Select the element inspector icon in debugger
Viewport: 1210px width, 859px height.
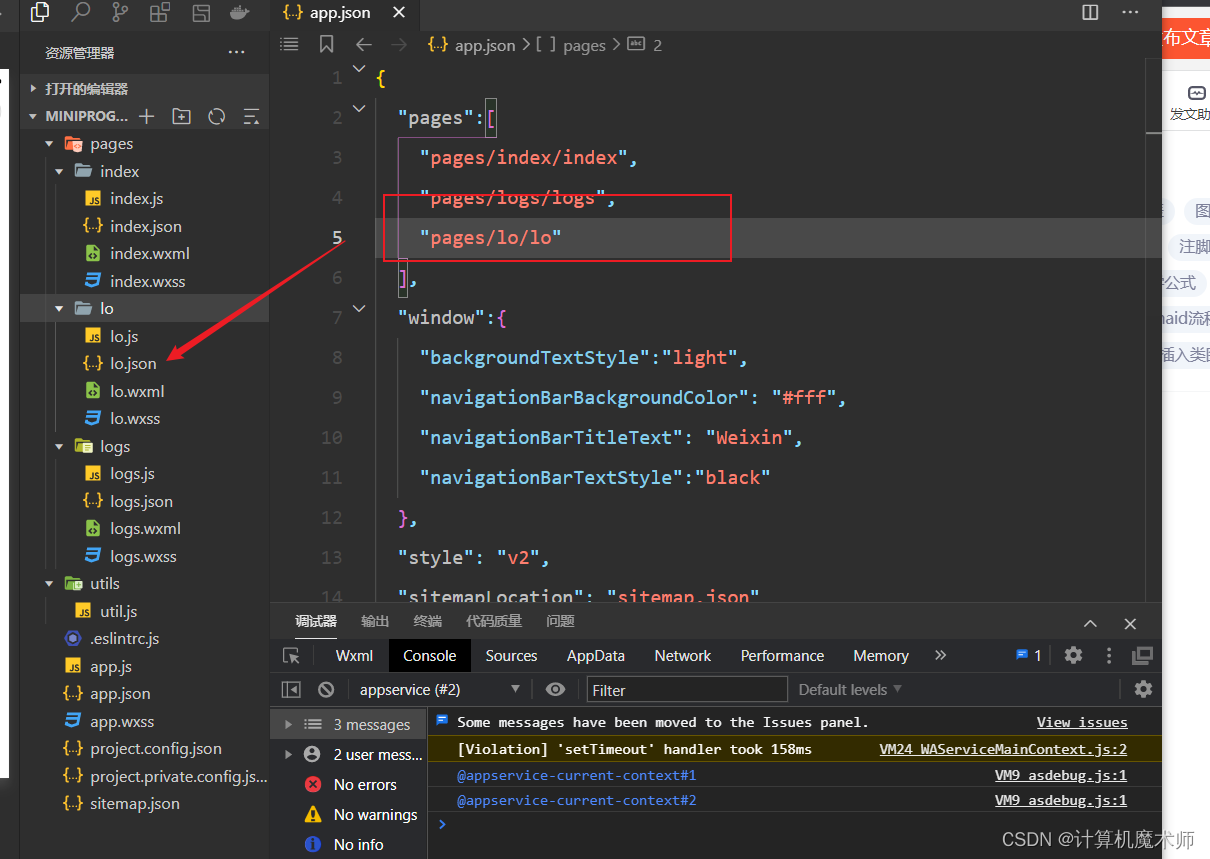[291, 656]
